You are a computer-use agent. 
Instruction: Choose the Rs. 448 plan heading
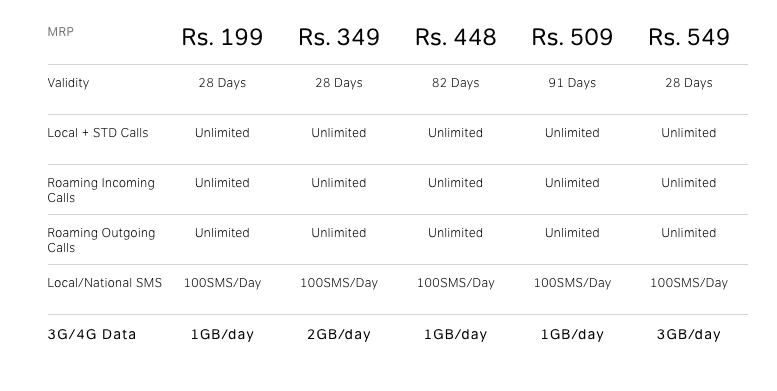click(x=455, y=37)
